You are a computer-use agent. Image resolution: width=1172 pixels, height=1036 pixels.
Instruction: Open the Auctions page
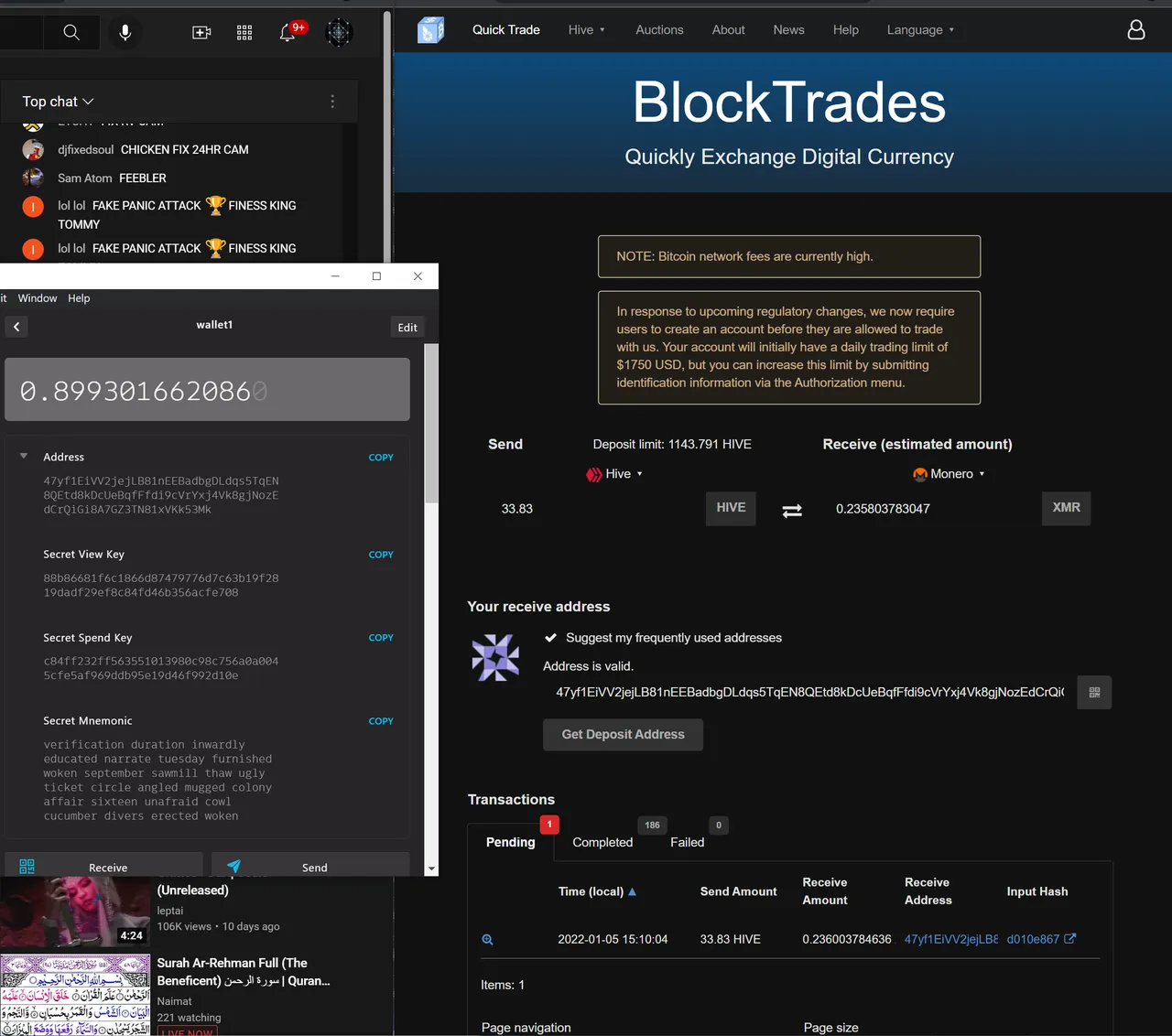659,30
